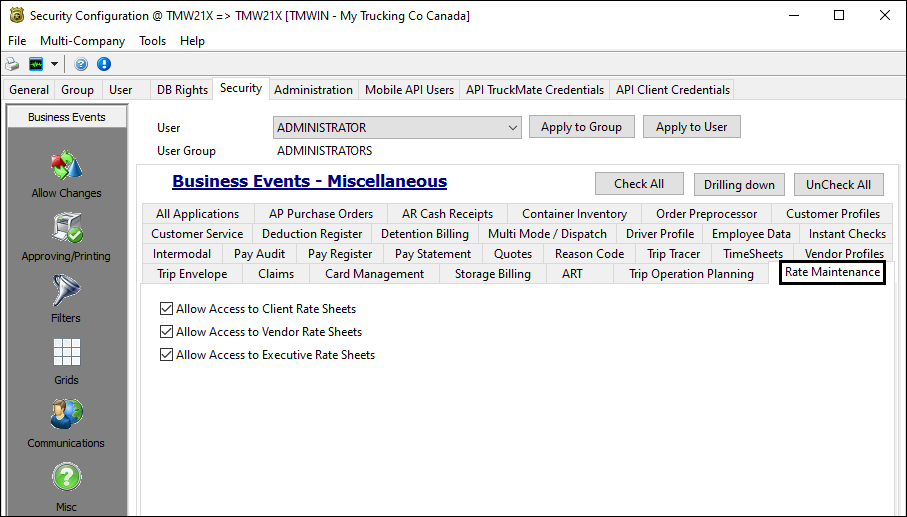Viewport: 907px width, 517px height.
Task: Select the Order Preprocessor tab
Action: [706, 213]
